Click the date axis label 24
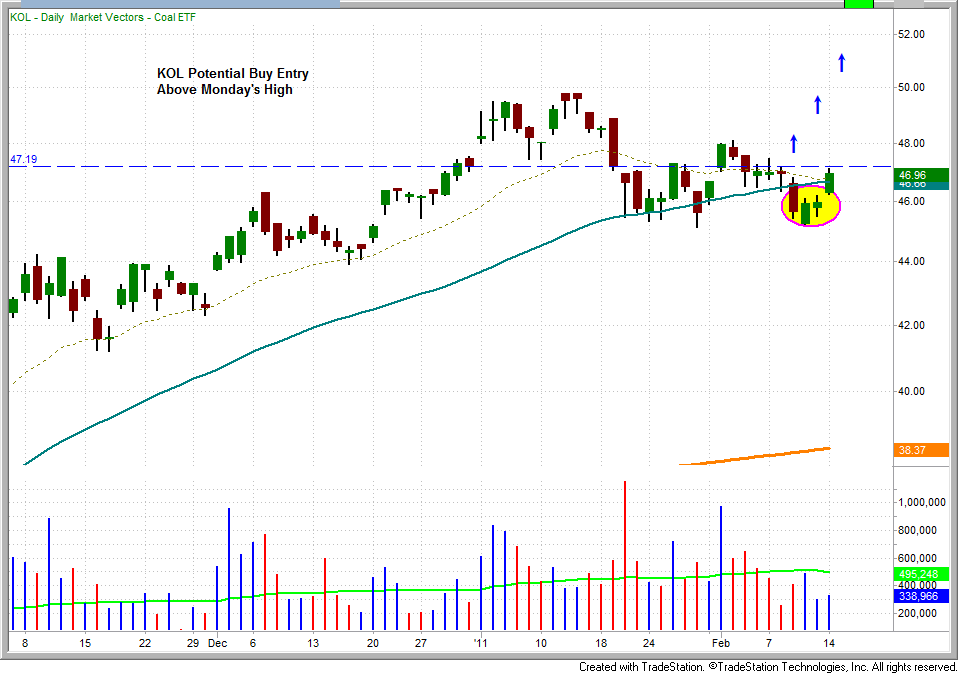958x673 pixels. pos(649,643)
